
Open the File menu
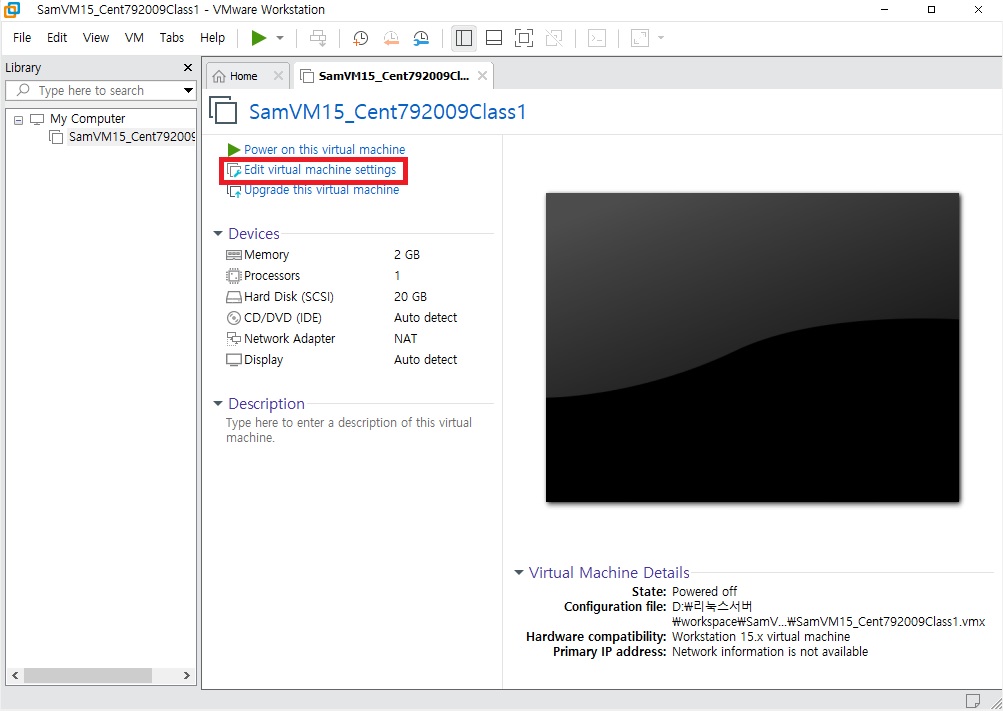(x=22, y=38)
